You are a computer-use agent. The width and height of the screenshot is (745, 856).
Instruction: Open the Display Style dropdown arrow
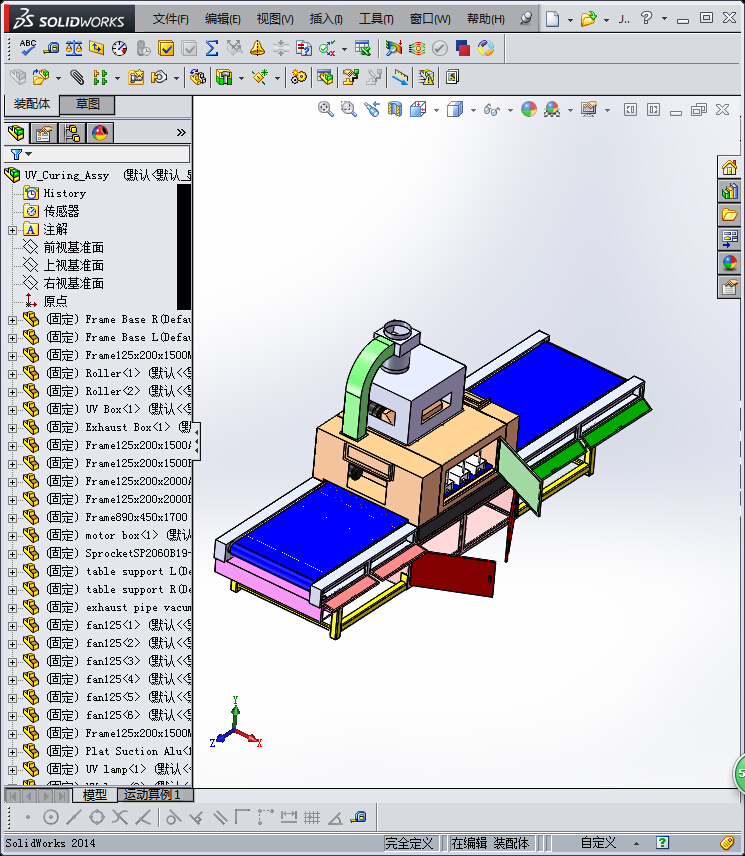[473, 110]
